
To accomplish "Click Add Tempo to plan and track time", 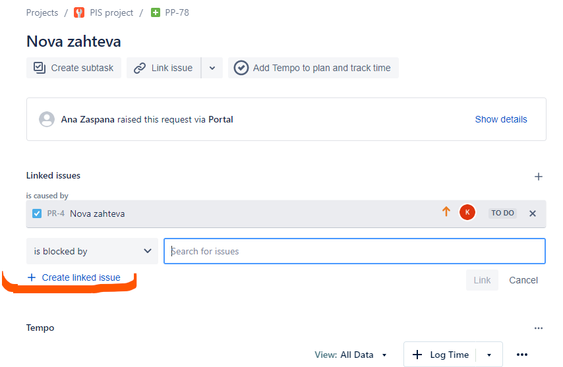I will (x=313, y=68).
